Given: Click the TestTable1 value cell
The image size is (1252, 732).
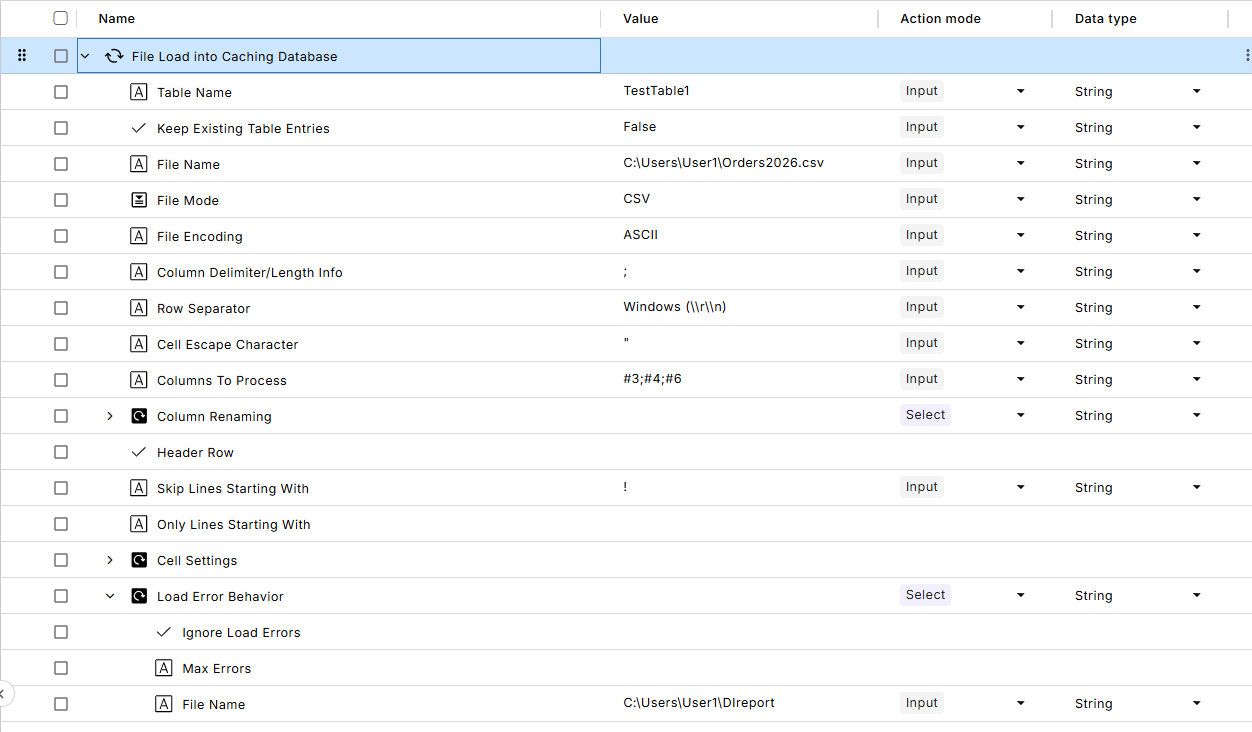Looking at the screenshot, I should [x=656, y=91].
